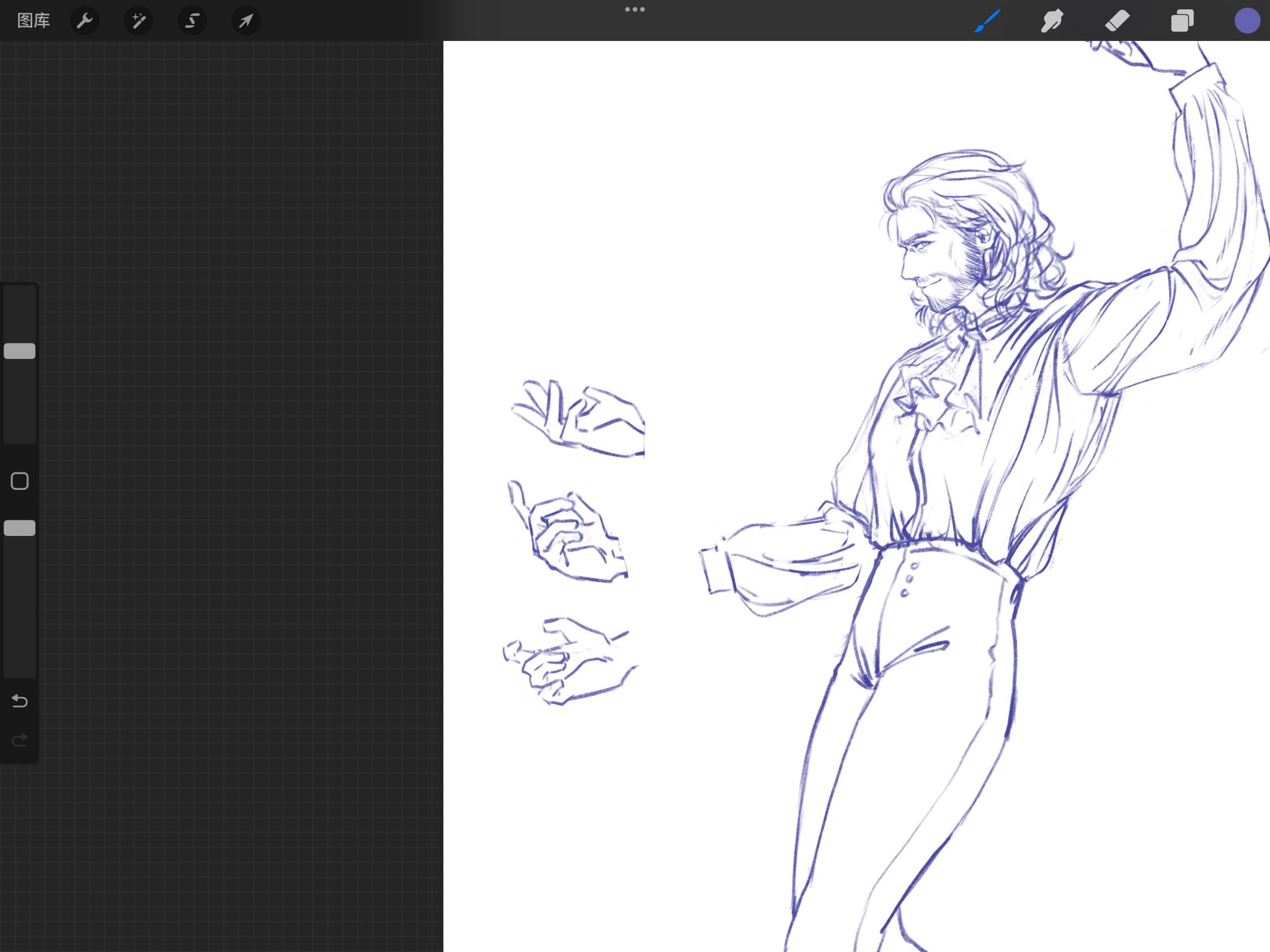Activate the Transform arrow tool
Screen dimensions: 1270x952
246,20
